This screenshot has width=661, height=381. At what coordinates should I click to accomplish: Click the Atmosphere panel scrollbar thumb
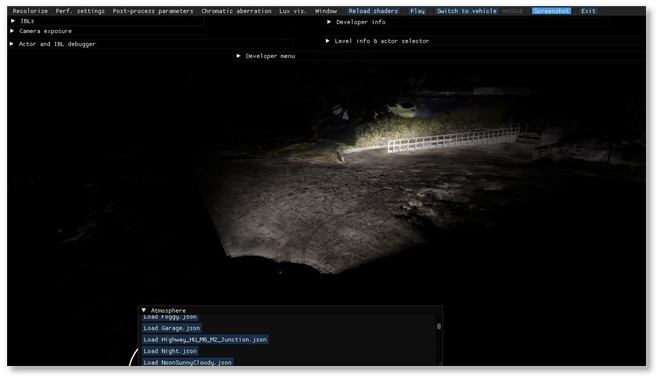tap(439, 326)
